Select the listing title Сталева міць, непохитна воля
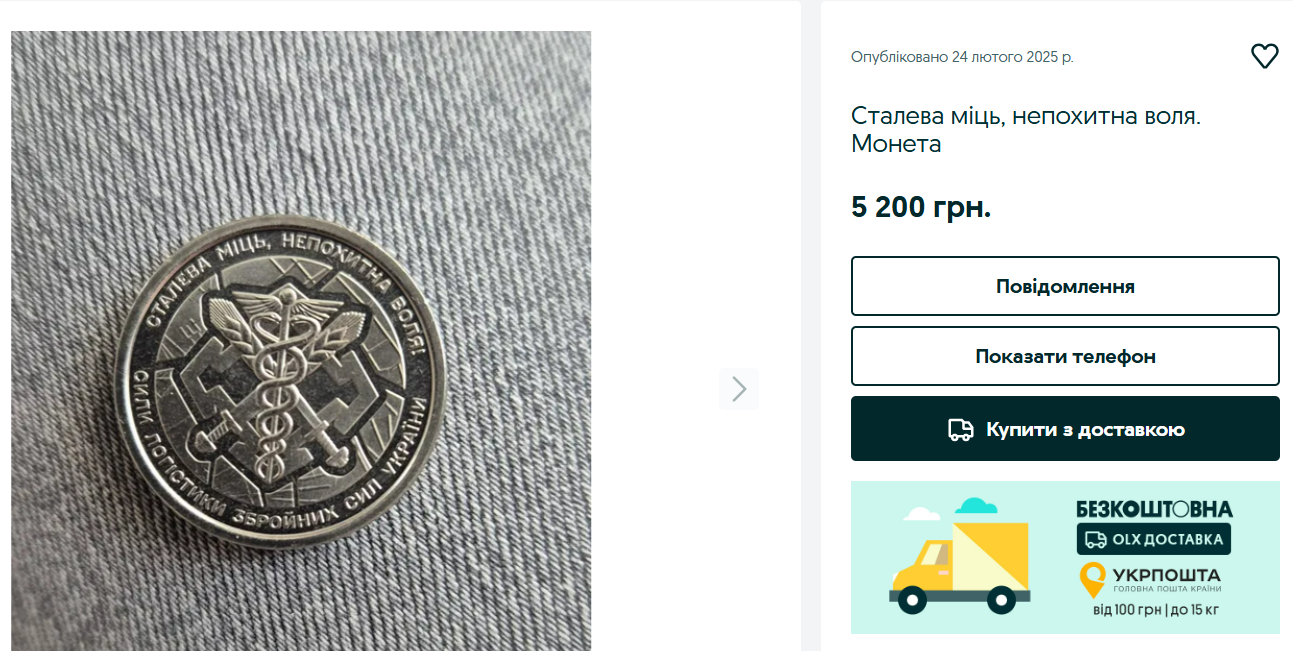The image size is (1293, 651). (1025, 128)
